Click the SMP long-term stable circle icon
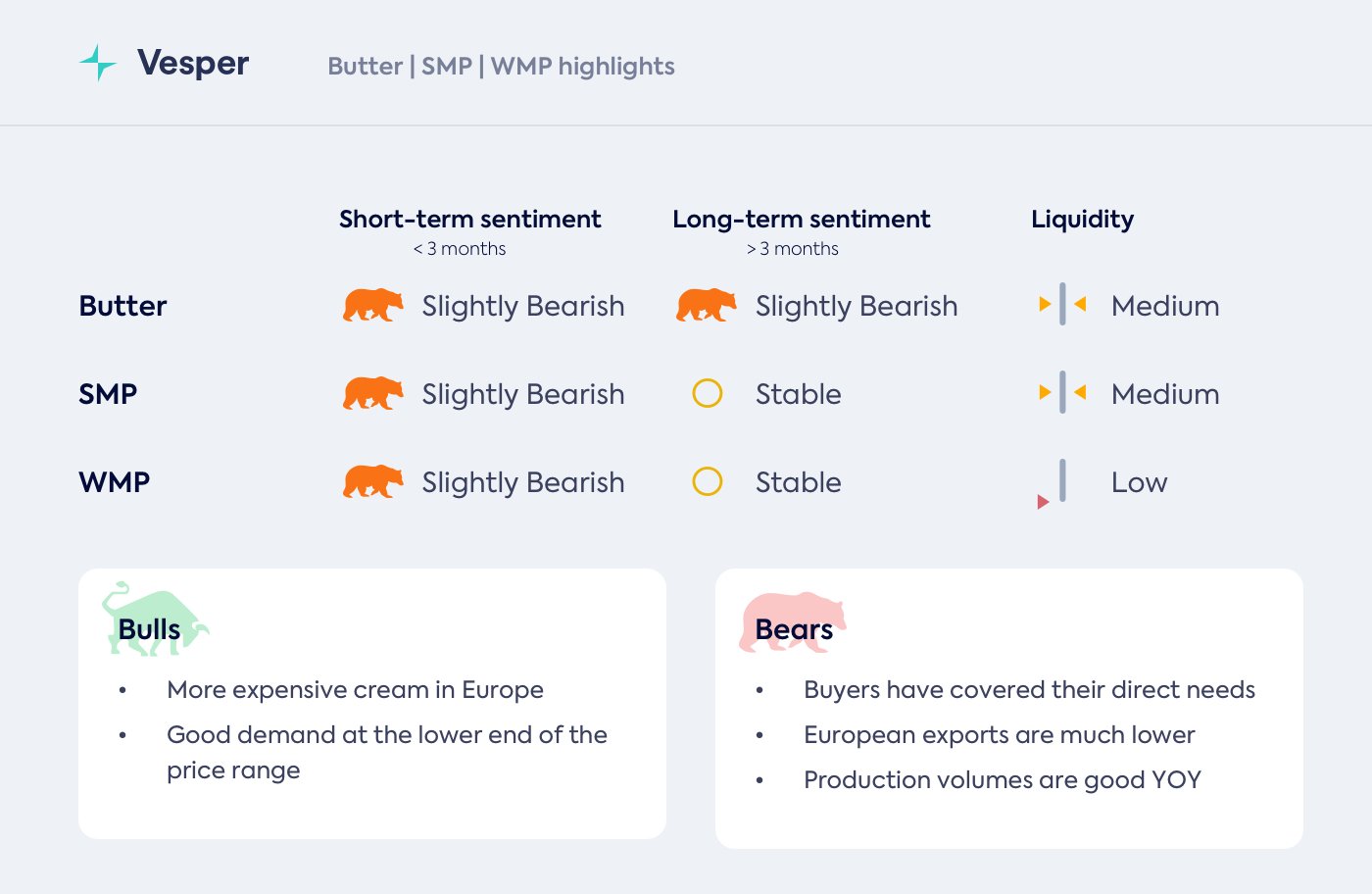 click(x=707, y=394)
